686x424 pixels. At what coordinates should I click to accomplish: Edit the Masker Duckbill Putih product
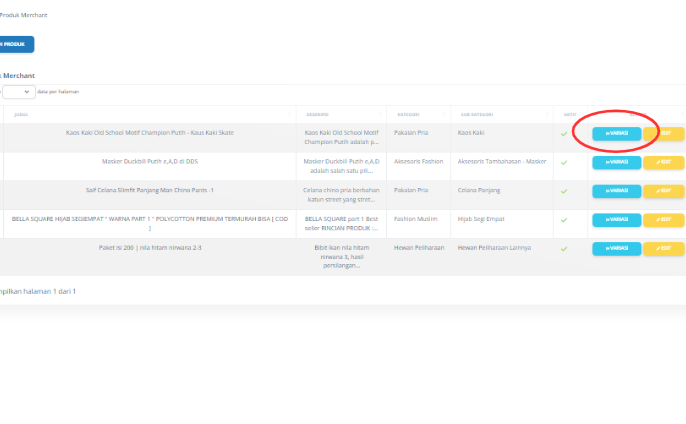(664, 162)
